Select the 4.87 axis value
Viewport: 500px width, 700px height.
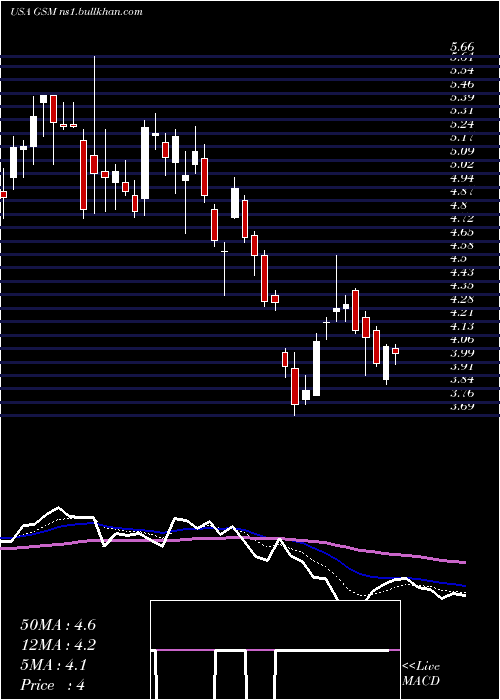(462, 192)
